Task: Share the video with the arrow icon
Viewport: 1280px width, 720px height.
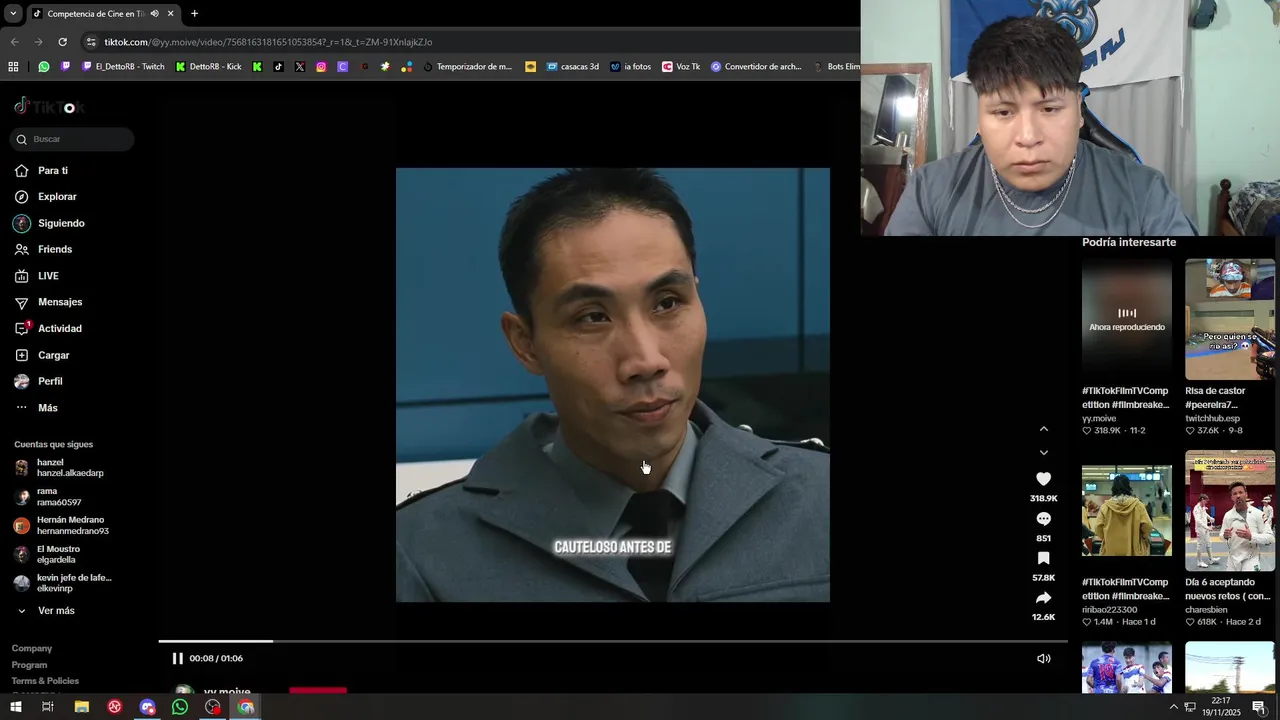Action: (1043, 598)
